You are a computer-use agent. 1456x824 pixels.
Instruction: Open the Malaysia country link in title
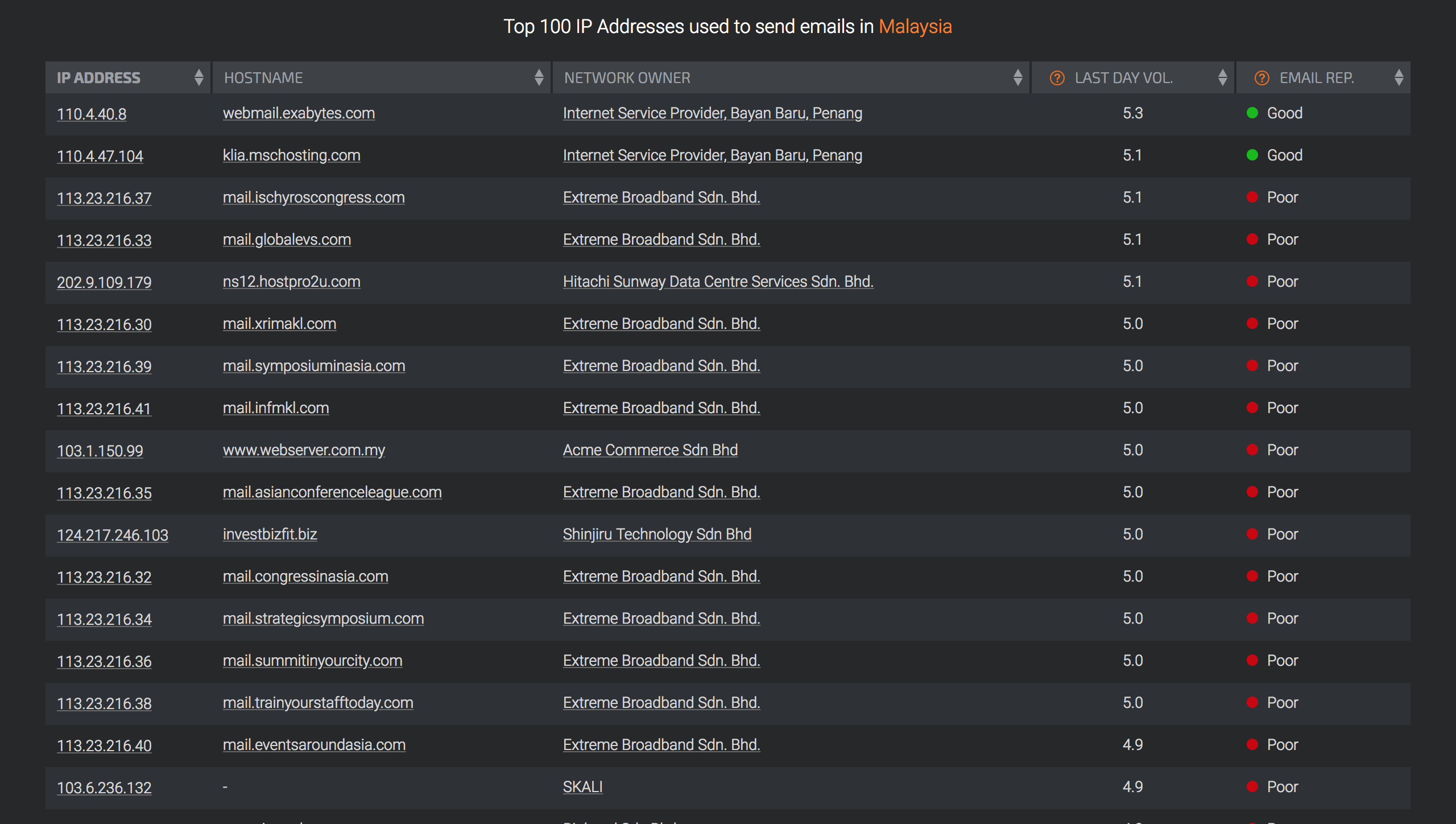pos(915,27)
